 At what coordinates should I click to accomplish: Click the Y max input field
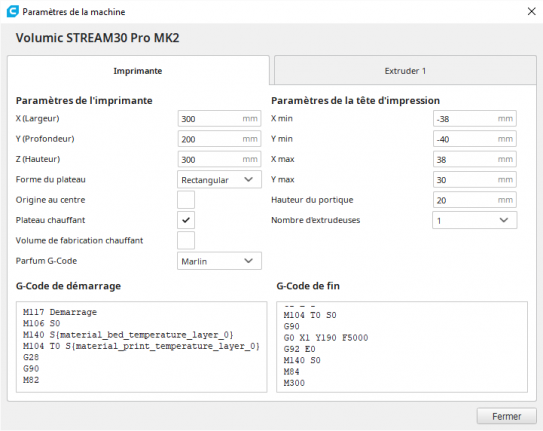474,180
